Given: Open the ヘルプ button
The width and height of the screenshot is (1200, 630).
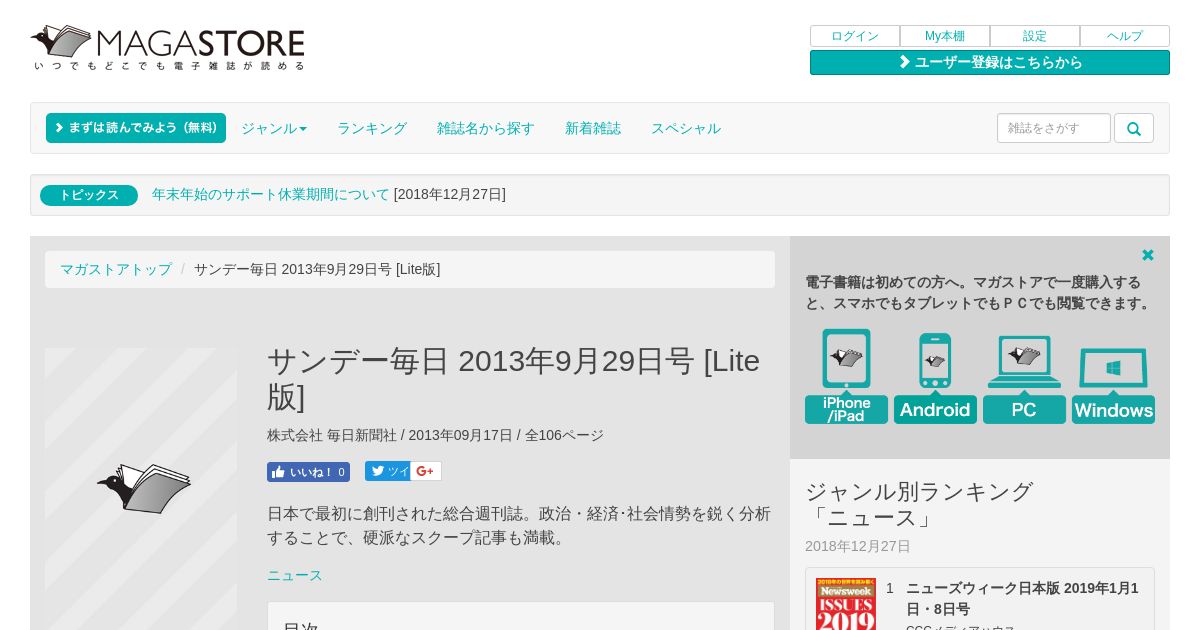Looking at the screenshot, I should click(1125, 36).
